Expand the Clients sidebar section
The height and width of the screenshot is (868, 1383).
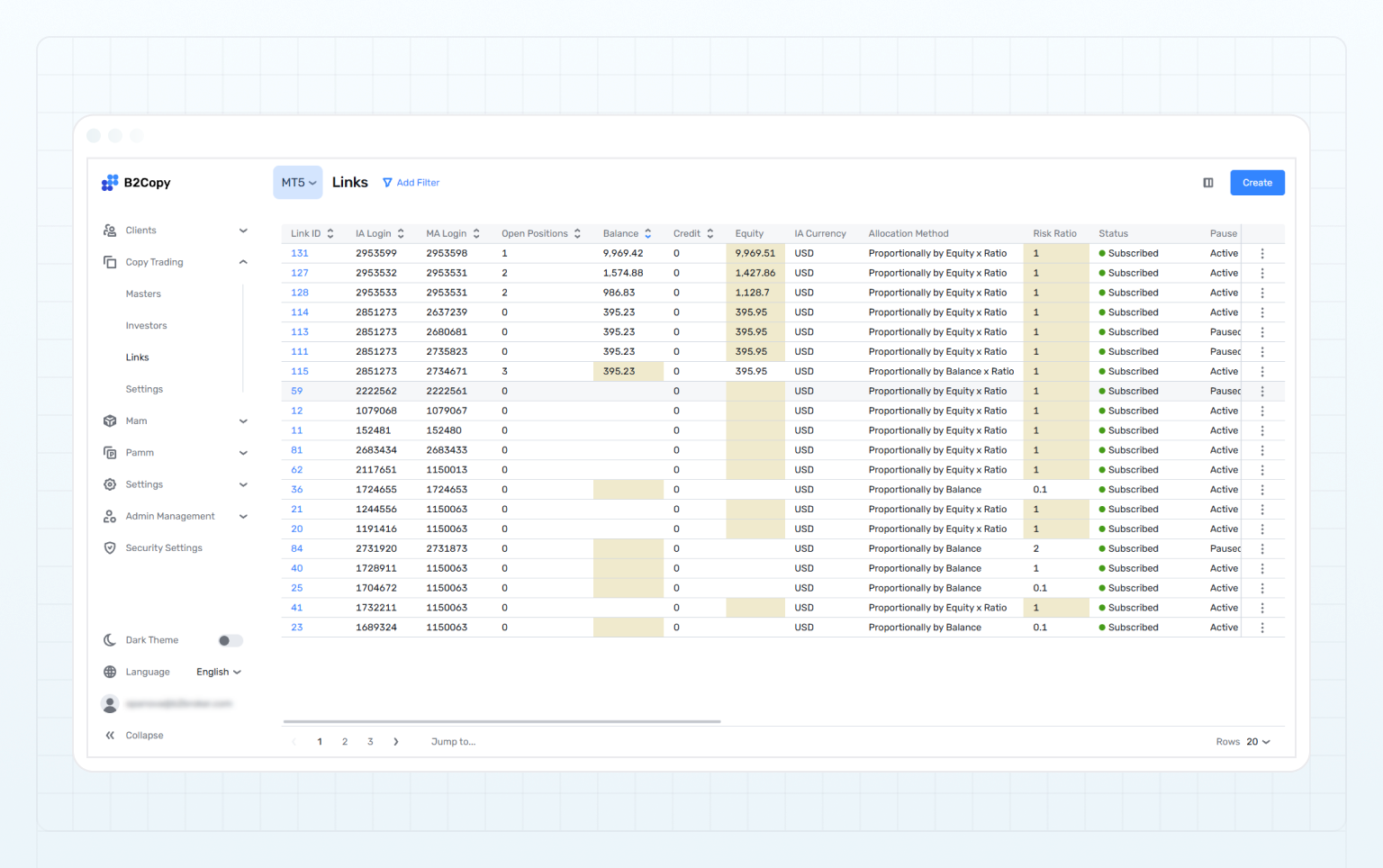coord(243,231)
